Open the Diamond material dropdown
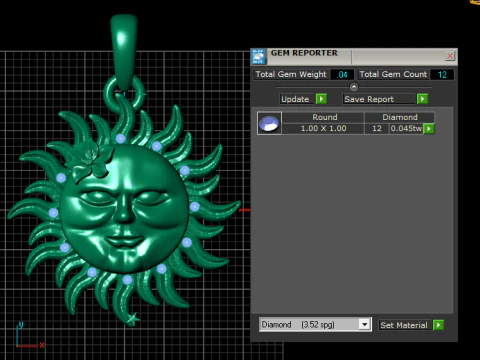The image size is (480, 360). click(x=364, y=324)
